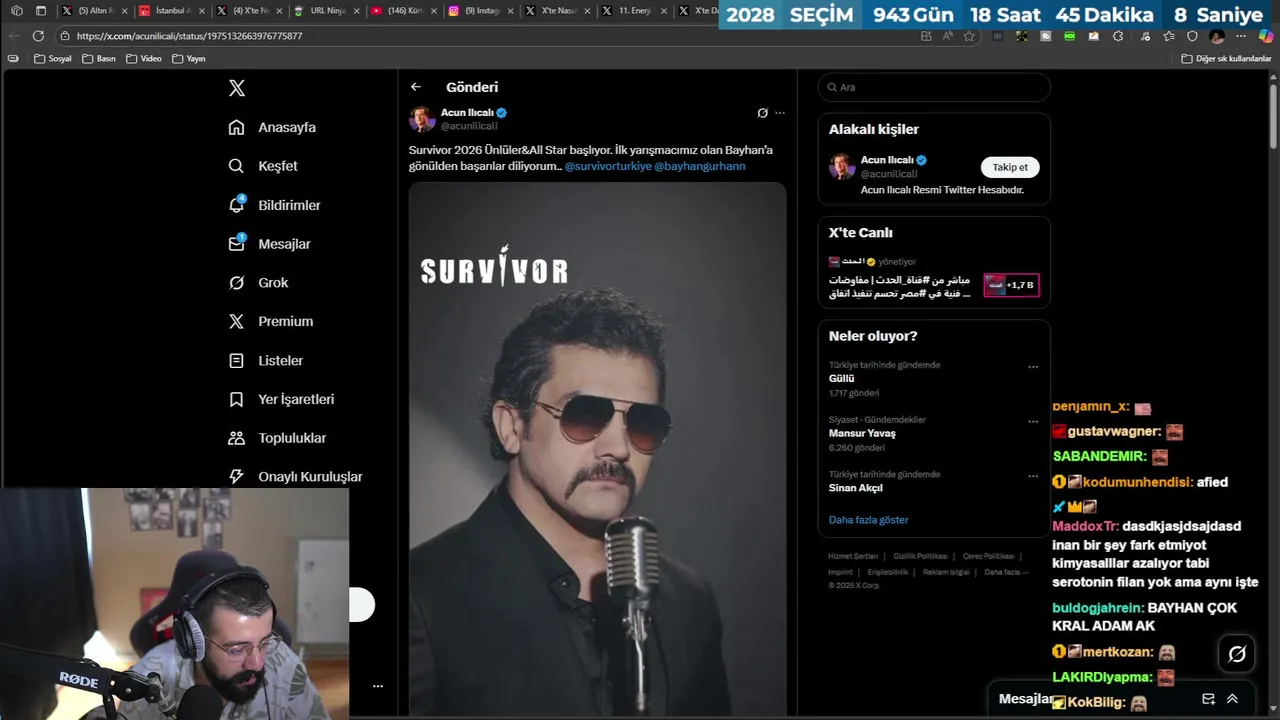
Task: Click Reklam bilgisi footer link
Action: 946,572
